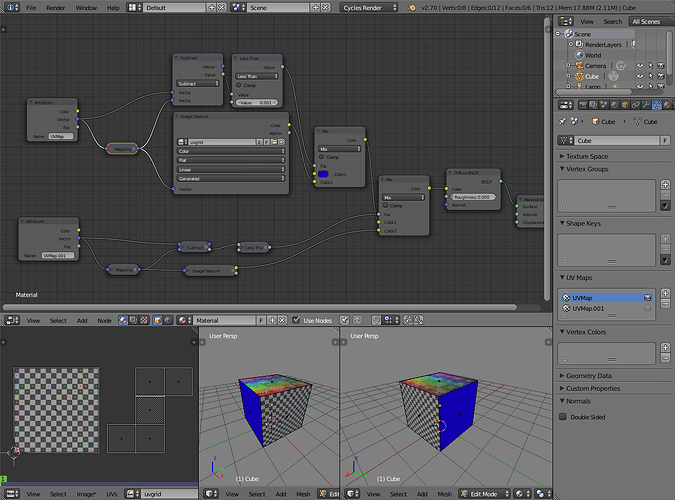The width and height of the screenshot is (675, 500).
Task: Open the Linear interpolation dropdown
Action: click(231, 169)
